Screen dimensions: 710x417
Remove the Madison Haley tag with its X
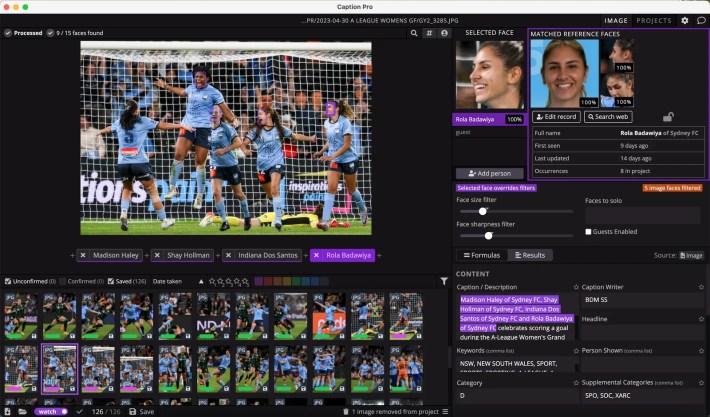click(x=83, y=255)
